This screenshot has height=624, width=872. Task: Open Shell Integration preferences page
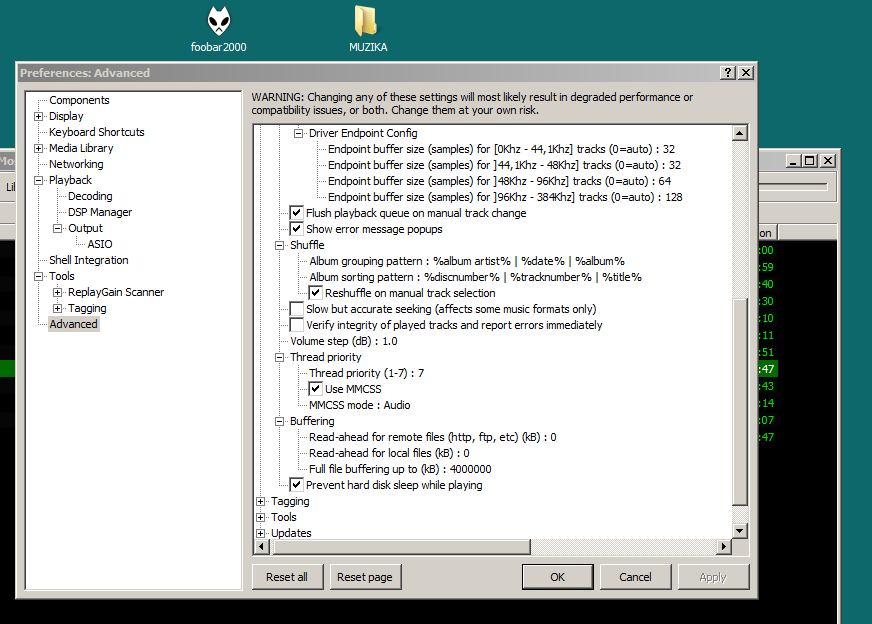[88, 260]
